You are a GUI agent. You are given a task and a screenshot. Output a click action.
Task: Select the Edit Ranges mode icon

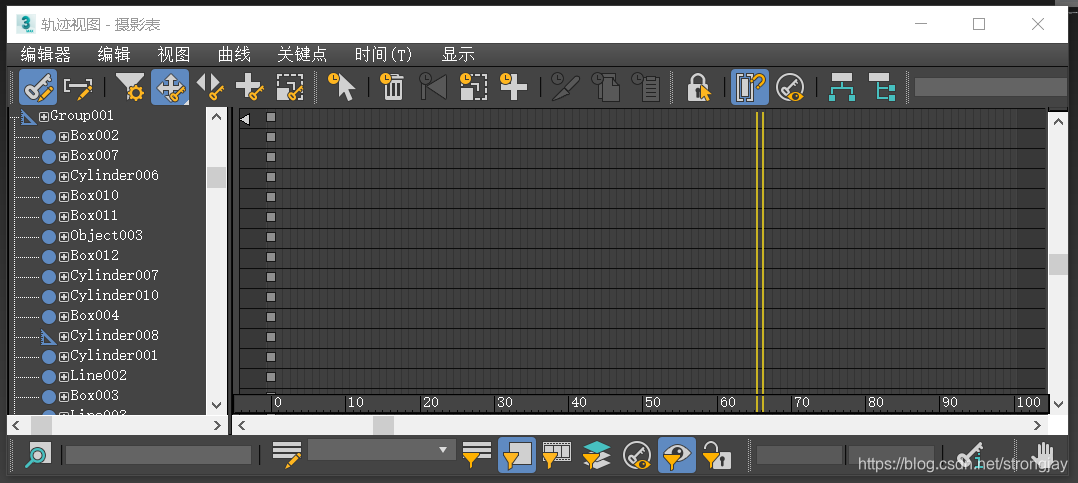[78, 87]
